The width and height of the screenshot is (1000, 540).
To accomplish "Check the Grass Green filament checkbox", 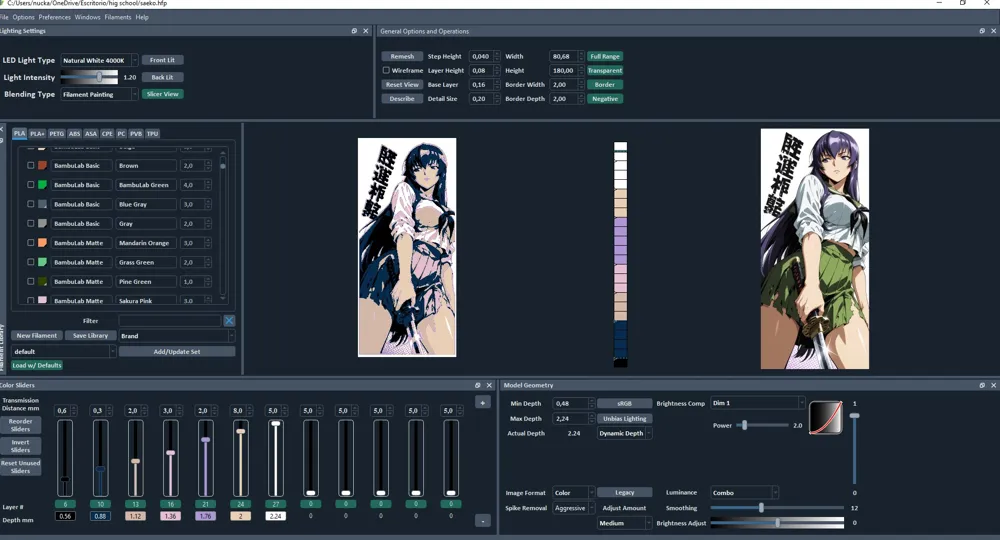I will [x=30, y=261].
